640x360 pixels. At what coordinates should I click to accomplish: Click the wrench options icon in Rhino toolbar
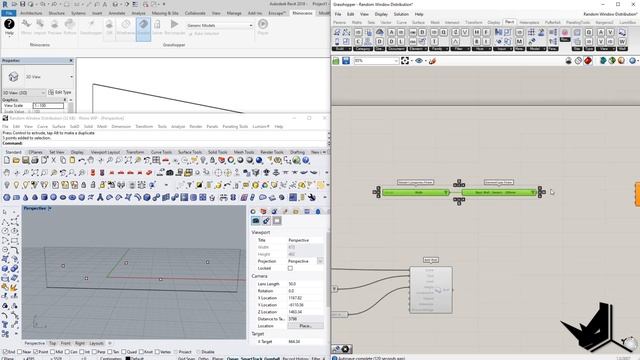(312, 198)
